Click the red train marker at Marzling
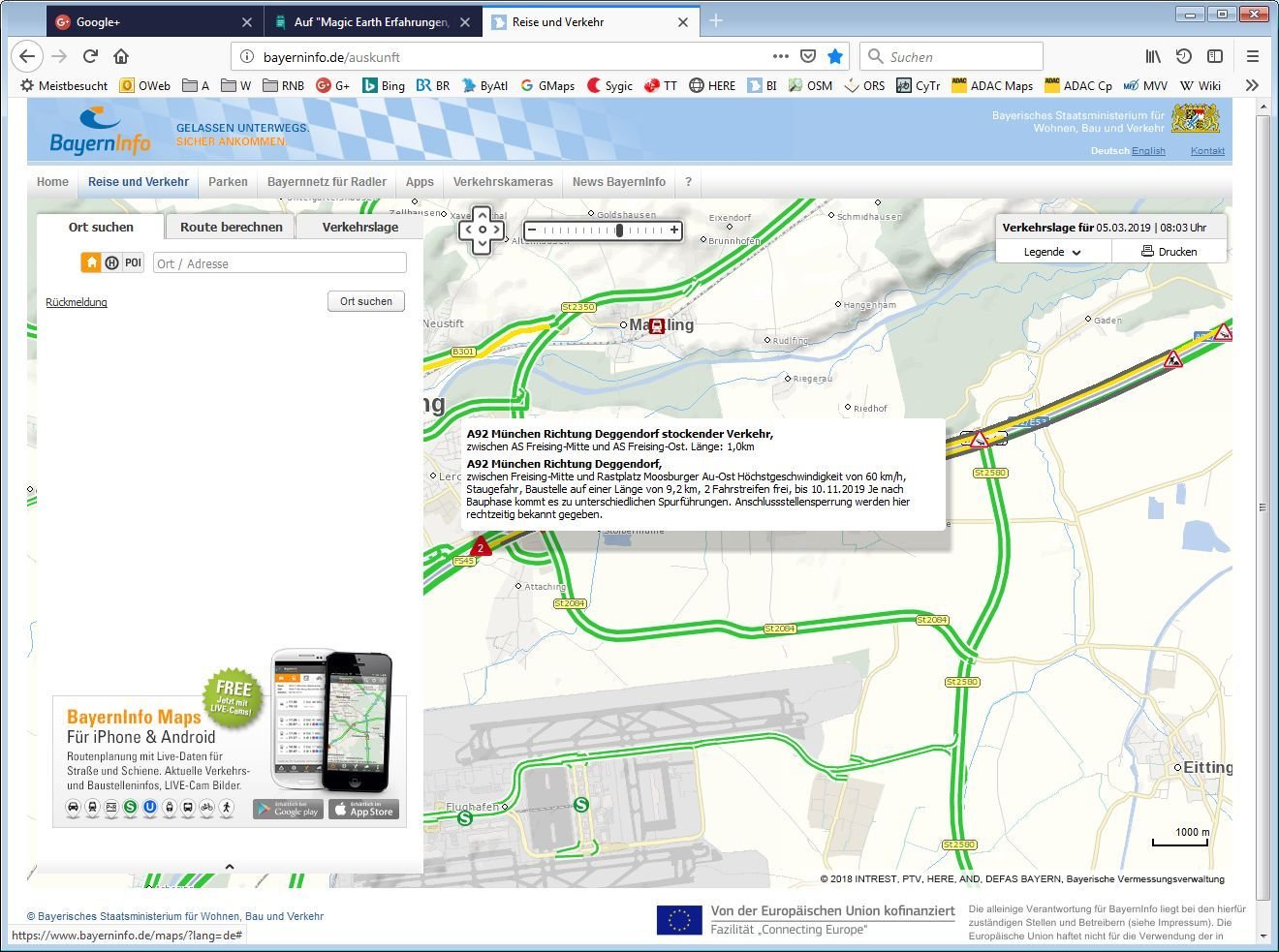The image size is (1279, 952). (x=657, y=326)
